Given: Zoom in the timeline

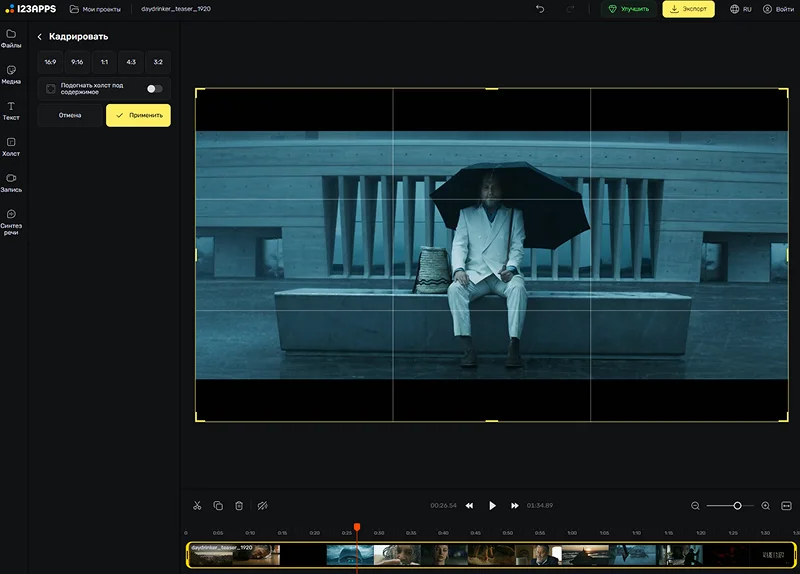Looking at the screenshot, I should (x=765, y=506).
